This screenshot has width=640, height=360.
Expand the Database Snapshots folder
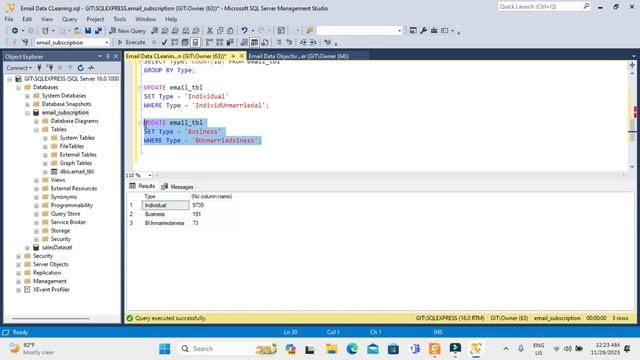coord(27,104)
